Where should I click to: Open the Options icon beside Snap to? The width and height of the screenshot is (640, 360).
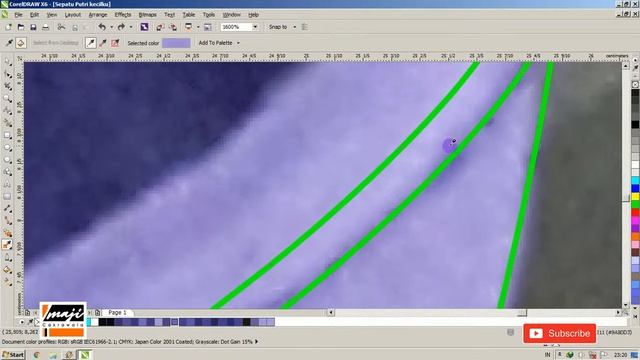pyautogui.click(x=304, y=27)
